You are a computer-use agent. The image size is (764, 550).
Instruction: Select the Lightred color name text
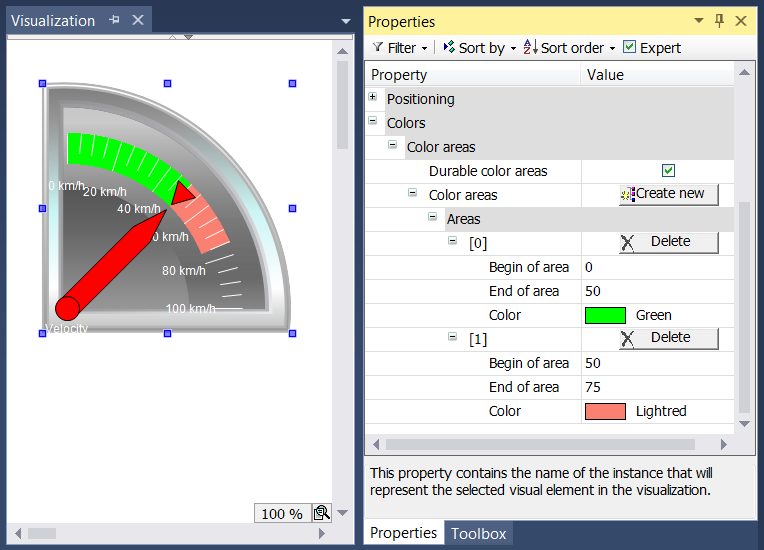click(x=661, y=411)
